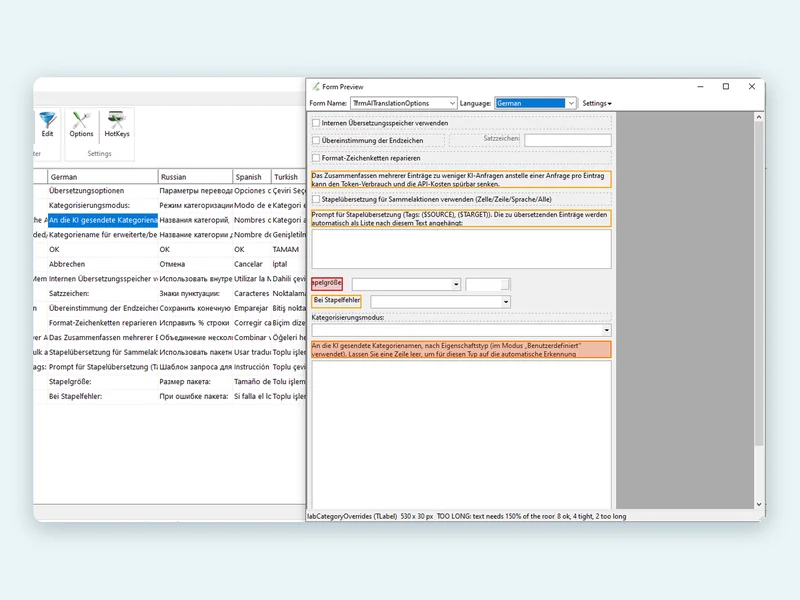
Task: Select the 'Размер пакета:' Russian cell
Action: tap(195, 382)
